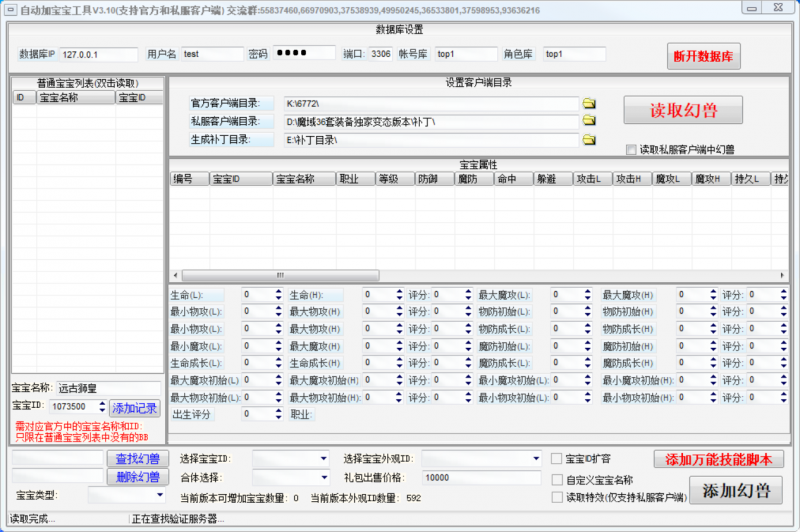Click the 宝宝名称 field with 远古狮皇
Image resolution: width=800 pixels, height=532 pixels.
tap(108, 389)
